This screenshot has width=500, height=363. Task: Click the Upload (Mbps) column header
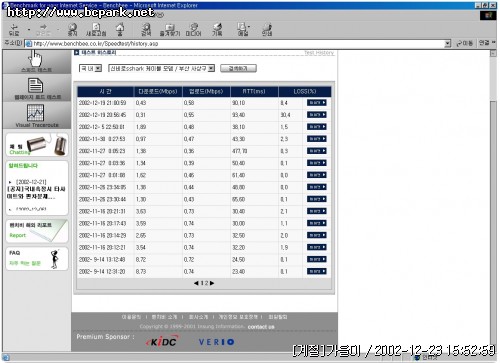coord(206,91)
